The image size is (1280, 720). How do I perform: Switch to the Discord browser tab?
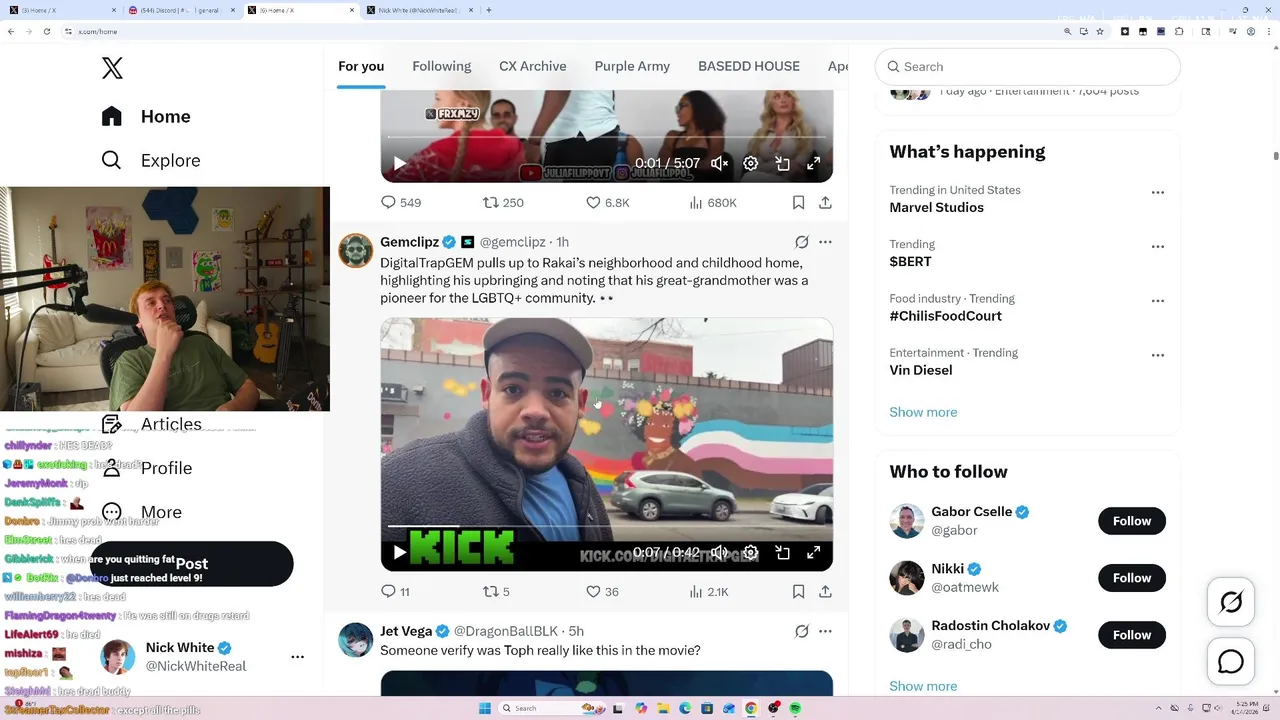click(180, 10)
